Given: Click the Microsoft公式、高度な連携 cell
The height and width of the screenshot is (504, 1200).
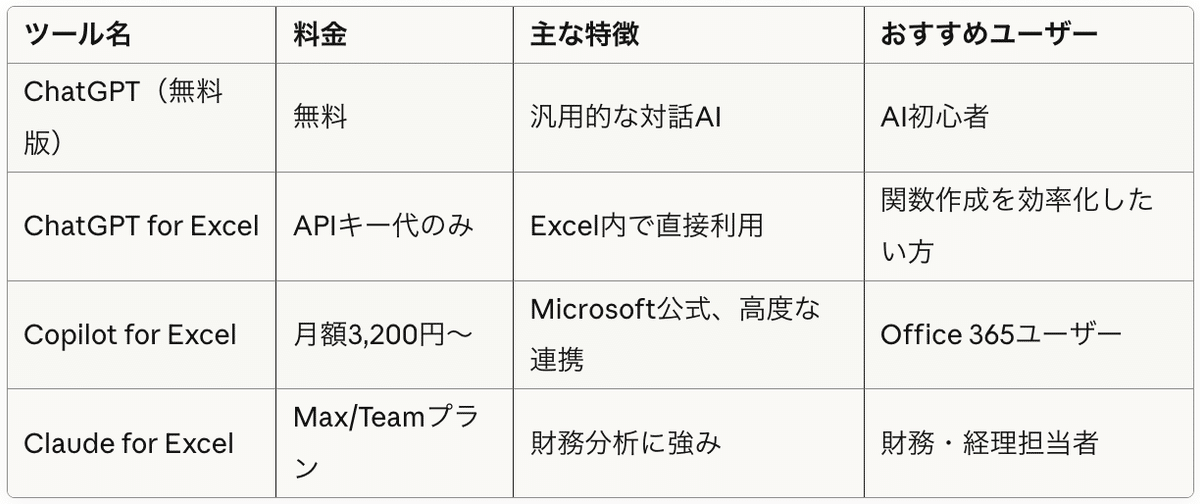Looking at the screenshot, I should (x=675, y=334).
